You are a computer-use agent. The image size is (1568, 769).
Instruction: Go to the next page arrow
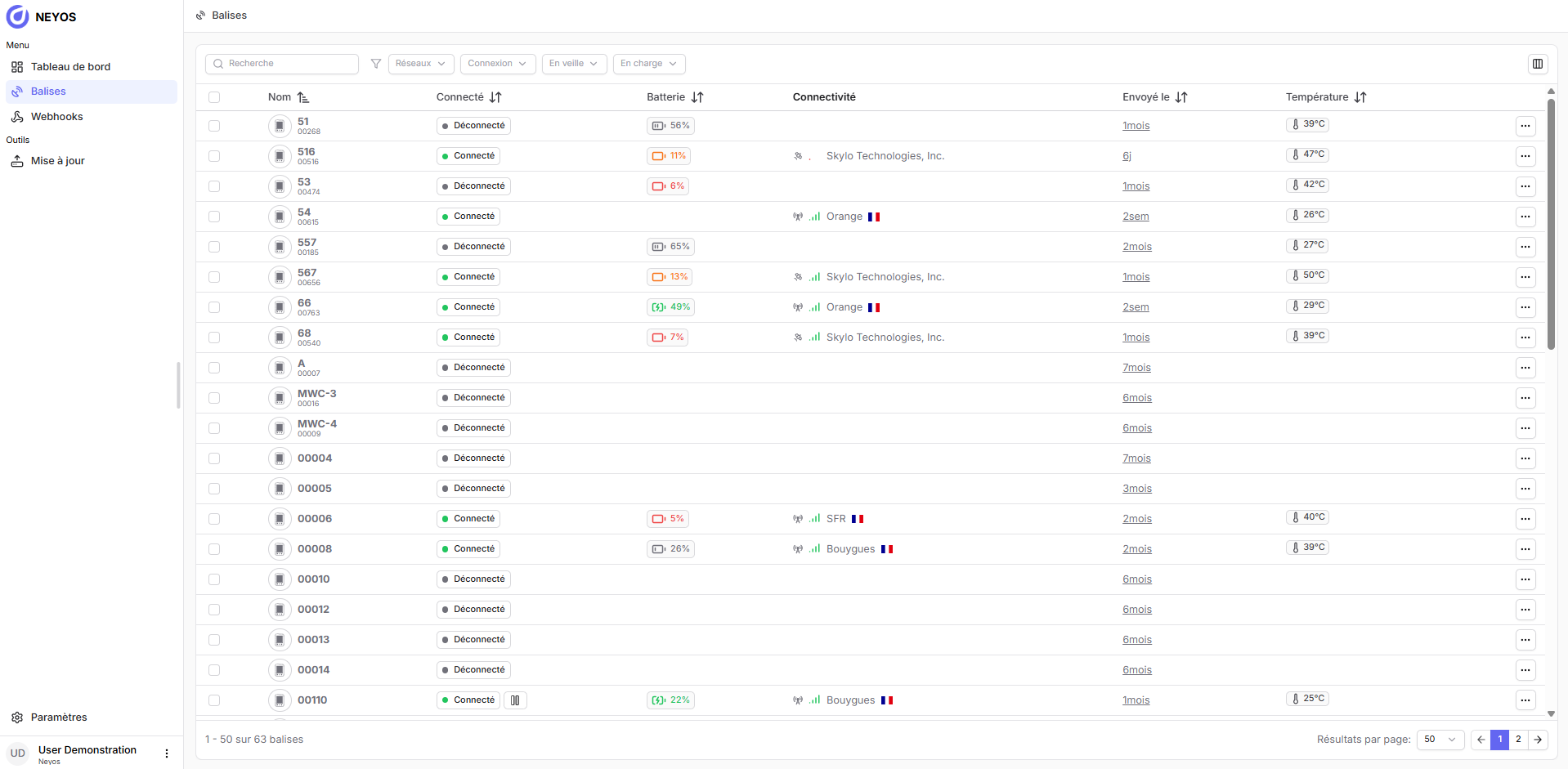coord(1538,740)
